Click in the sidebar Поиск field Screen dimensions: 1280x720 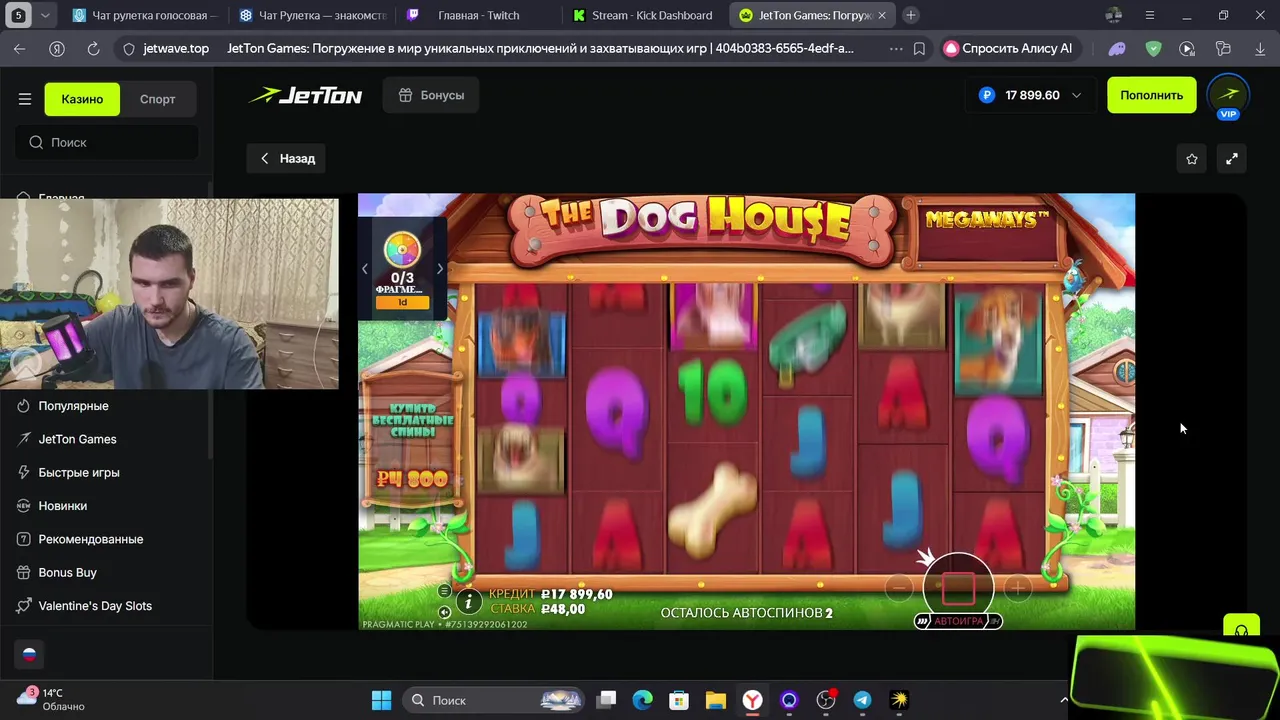[x=107, y=142]
